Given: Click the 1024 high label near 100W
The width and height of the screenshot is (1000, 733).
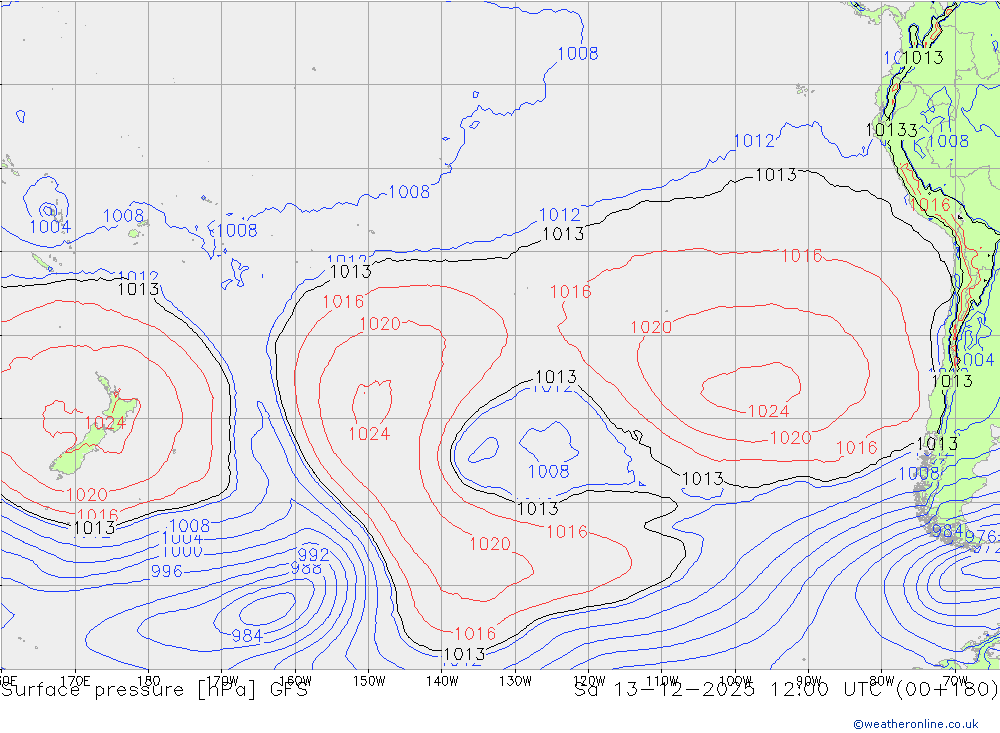Looking at the screenshot, I should (768, 411).
